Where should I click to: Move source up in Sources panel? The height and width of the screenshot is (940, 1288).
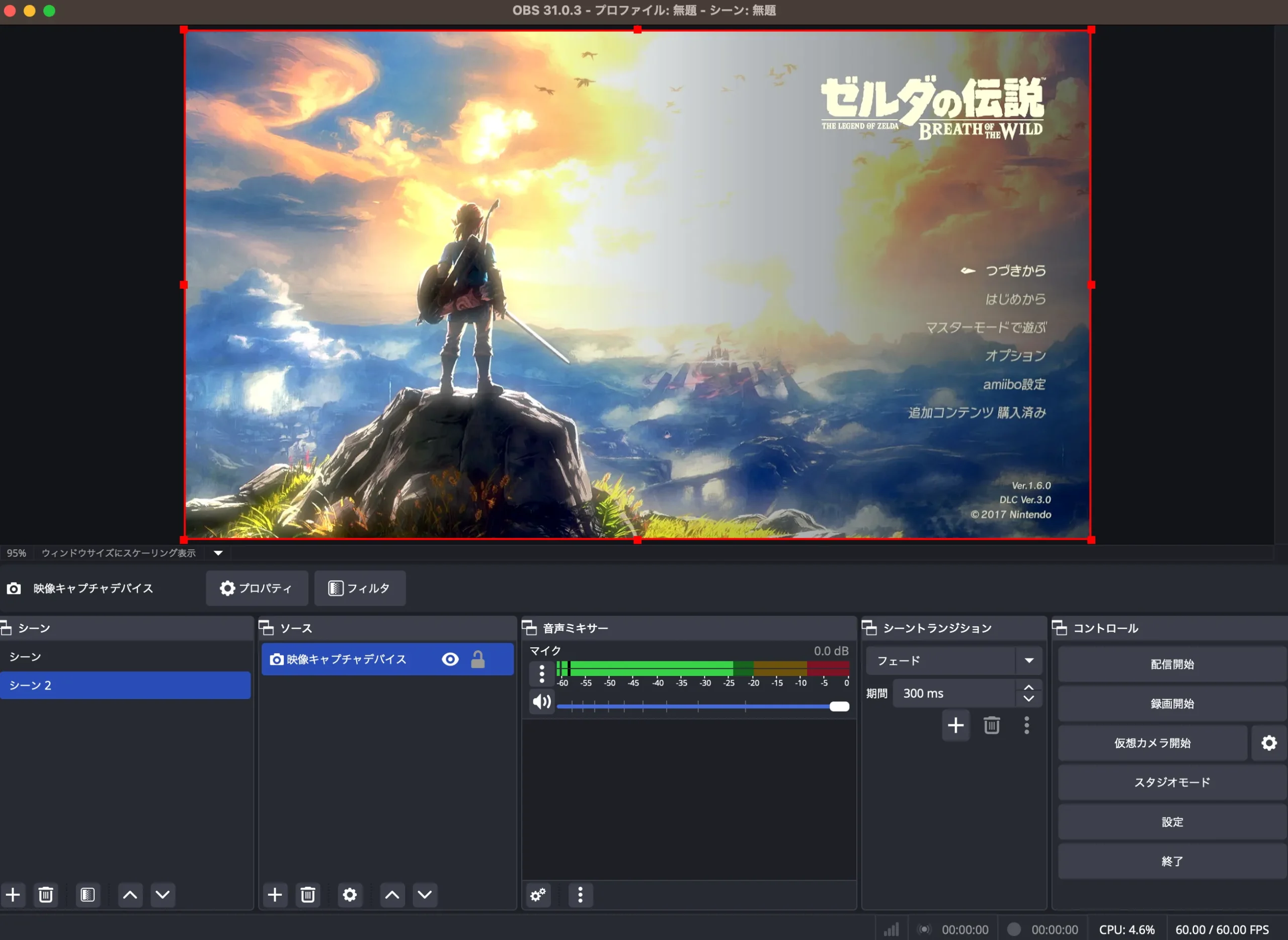(392, 894)
